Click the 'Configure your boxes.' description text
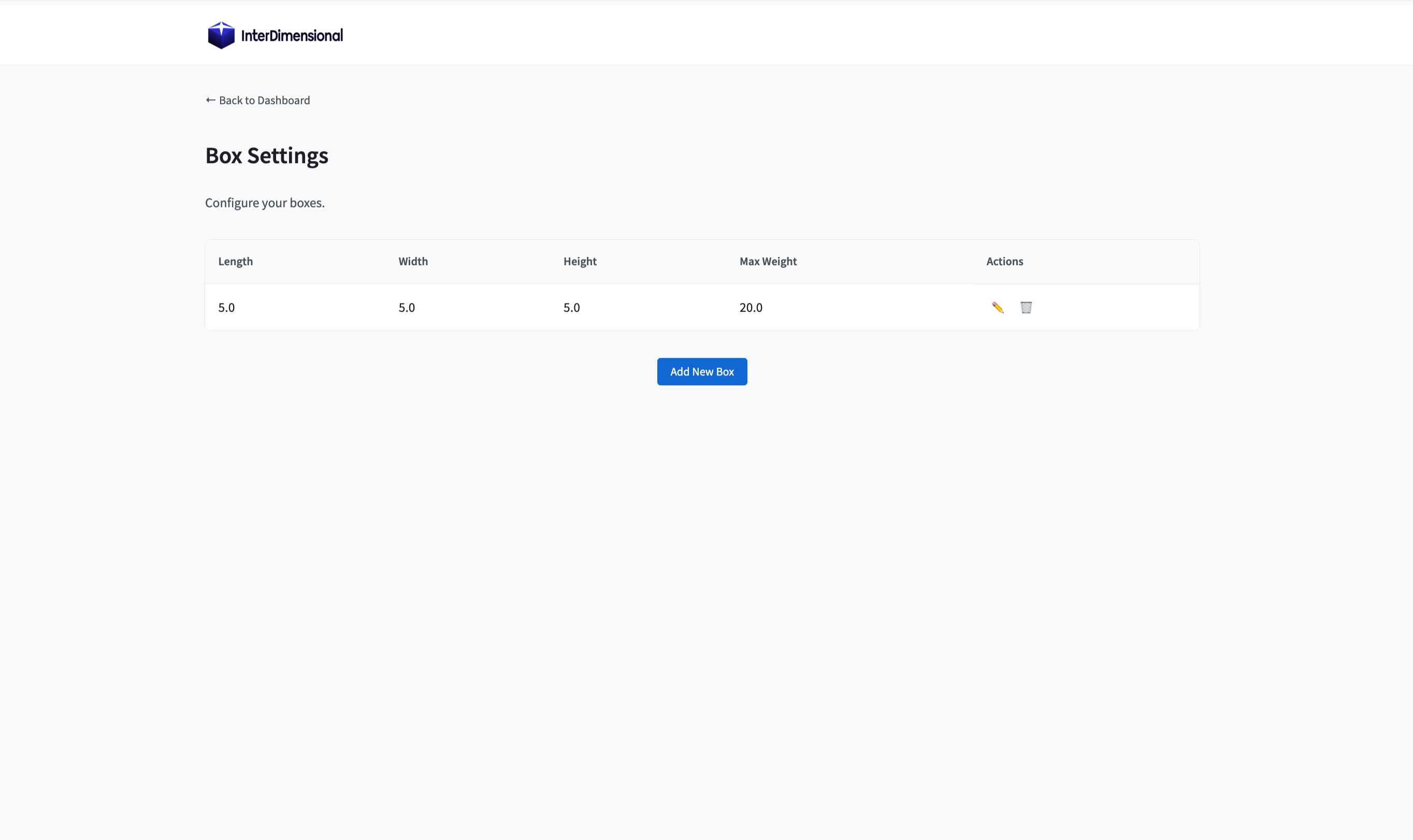The width and height of the screenshot is (1413, 840). pyautogui.click(x=265, y=202)
